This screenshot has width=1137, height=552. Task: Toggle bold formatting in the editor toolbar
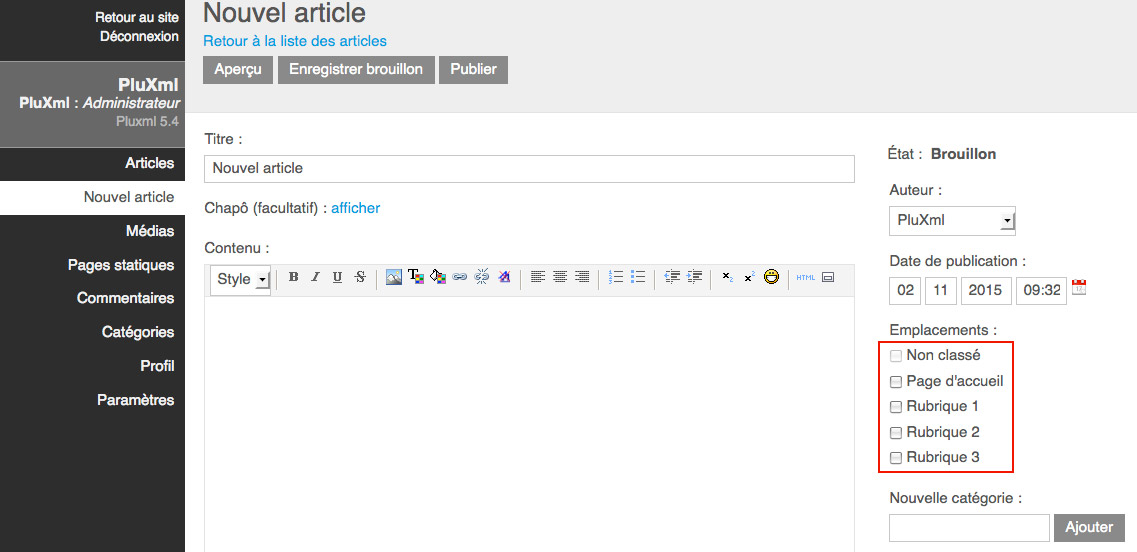coord(293,278)
